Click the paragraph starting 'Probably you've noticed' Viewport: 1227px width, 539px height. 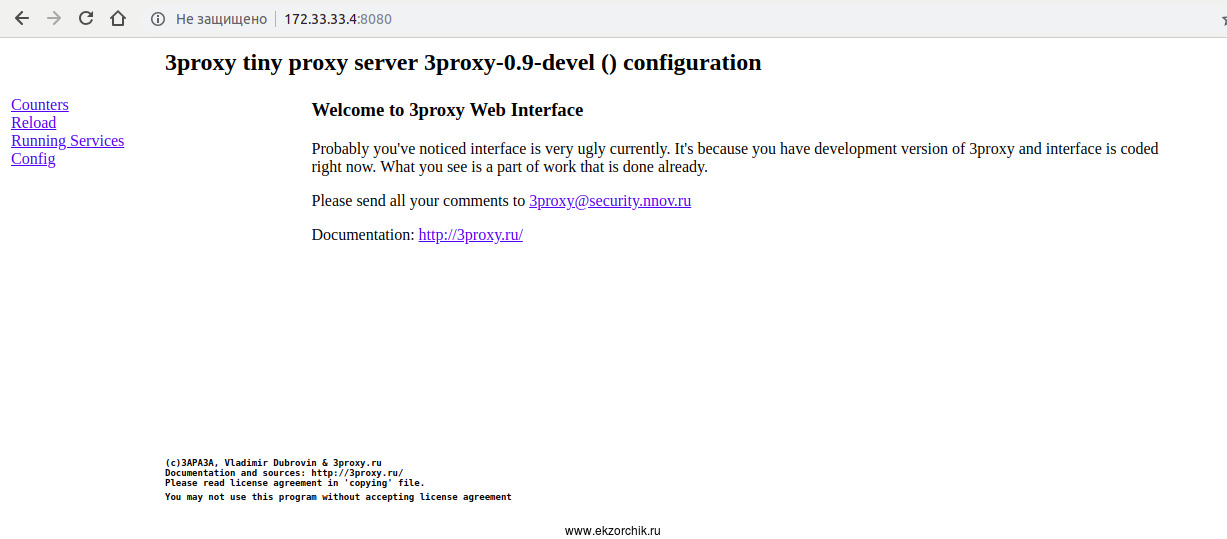pyautogui.click(x=734, y=158)
